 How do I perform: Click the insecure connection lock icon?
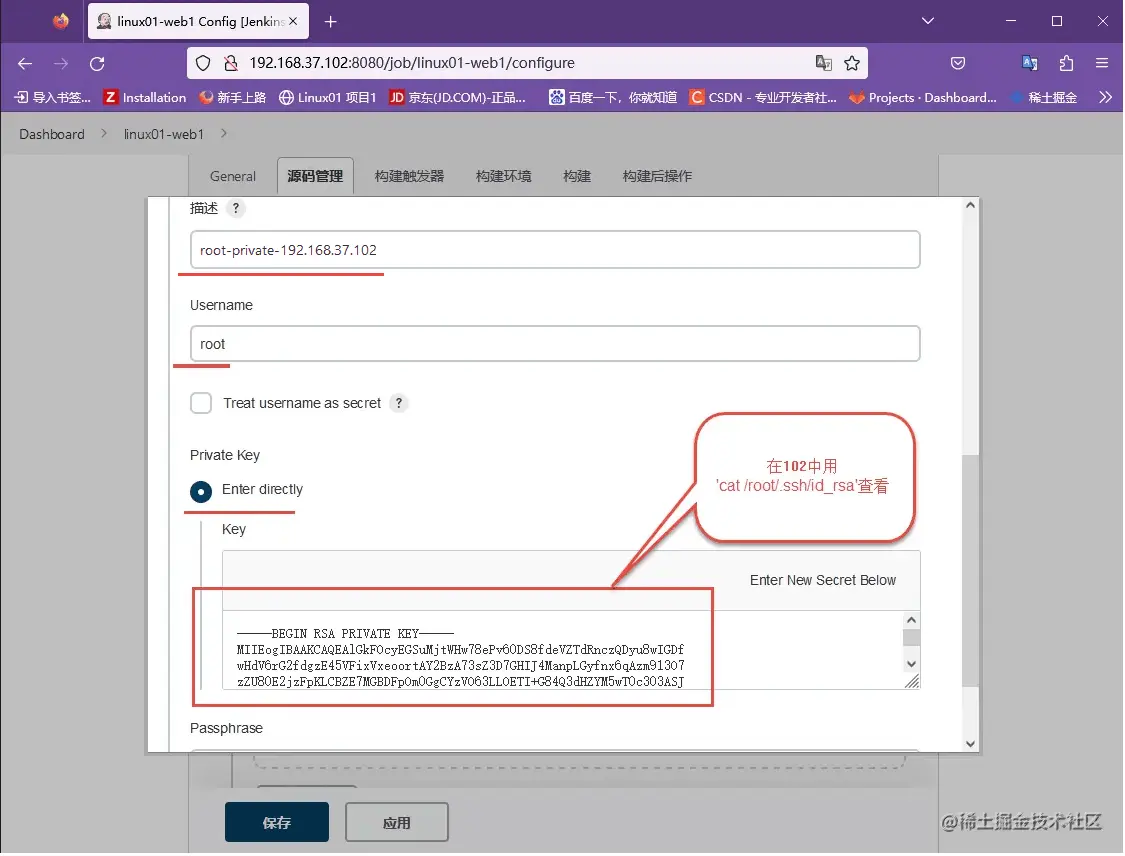231,63
